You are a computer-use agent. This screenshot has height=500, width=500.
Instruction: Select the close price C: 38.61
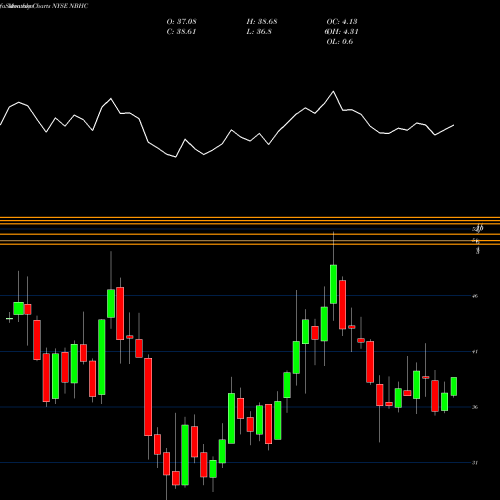(181, 32)
